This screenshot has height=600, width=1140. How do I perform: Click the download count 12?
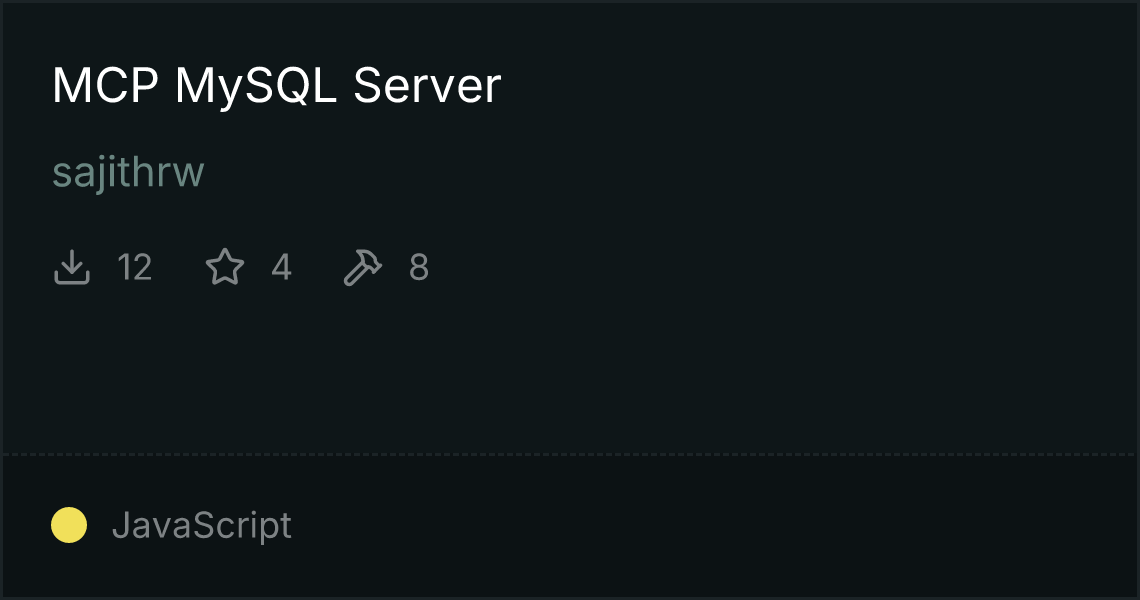tap(135, 267)
